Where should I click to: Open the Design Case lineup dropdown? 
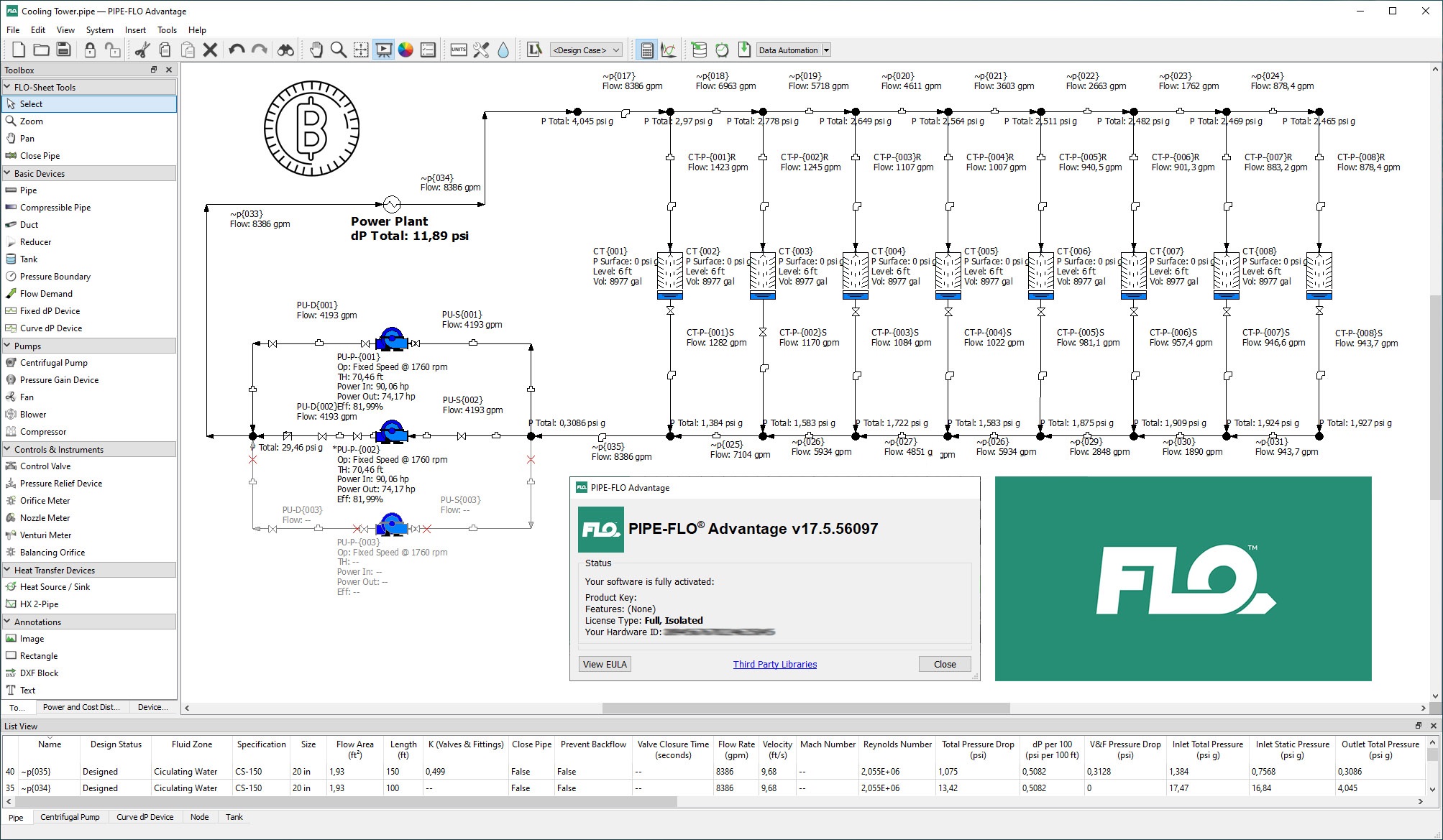(586, 50)
